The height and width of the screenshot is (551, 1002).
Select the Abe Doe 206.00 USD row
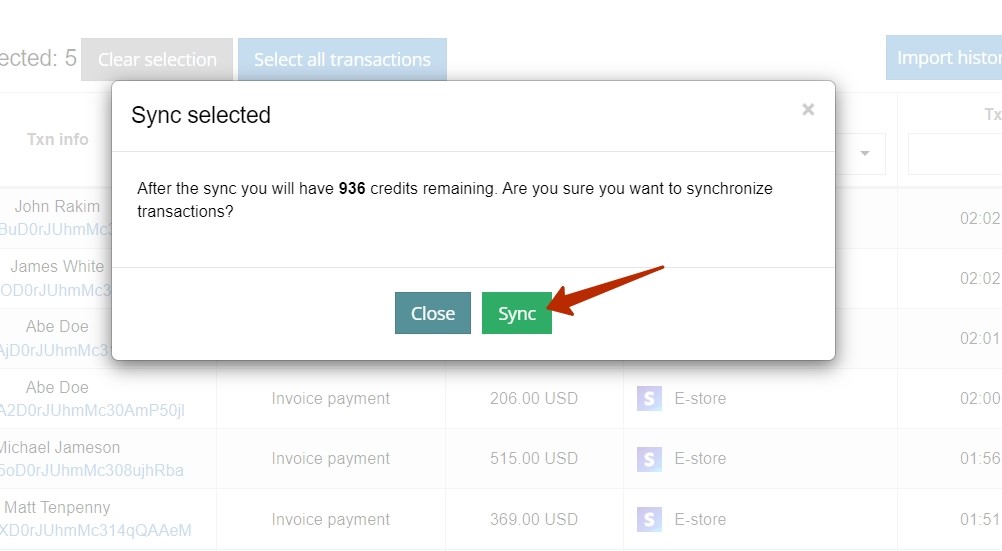click(501, 398)
